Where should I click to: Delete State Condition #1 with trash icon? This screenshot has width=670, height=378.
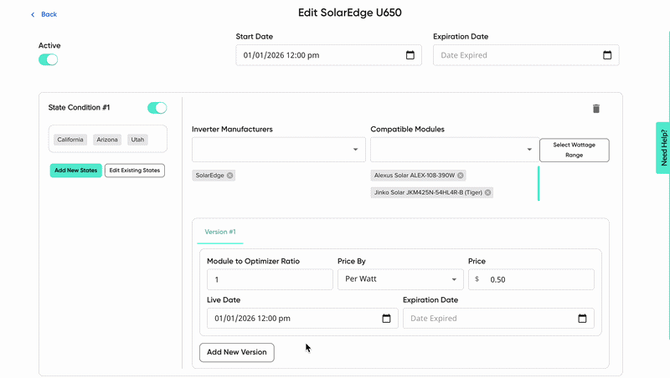point(596,108)
